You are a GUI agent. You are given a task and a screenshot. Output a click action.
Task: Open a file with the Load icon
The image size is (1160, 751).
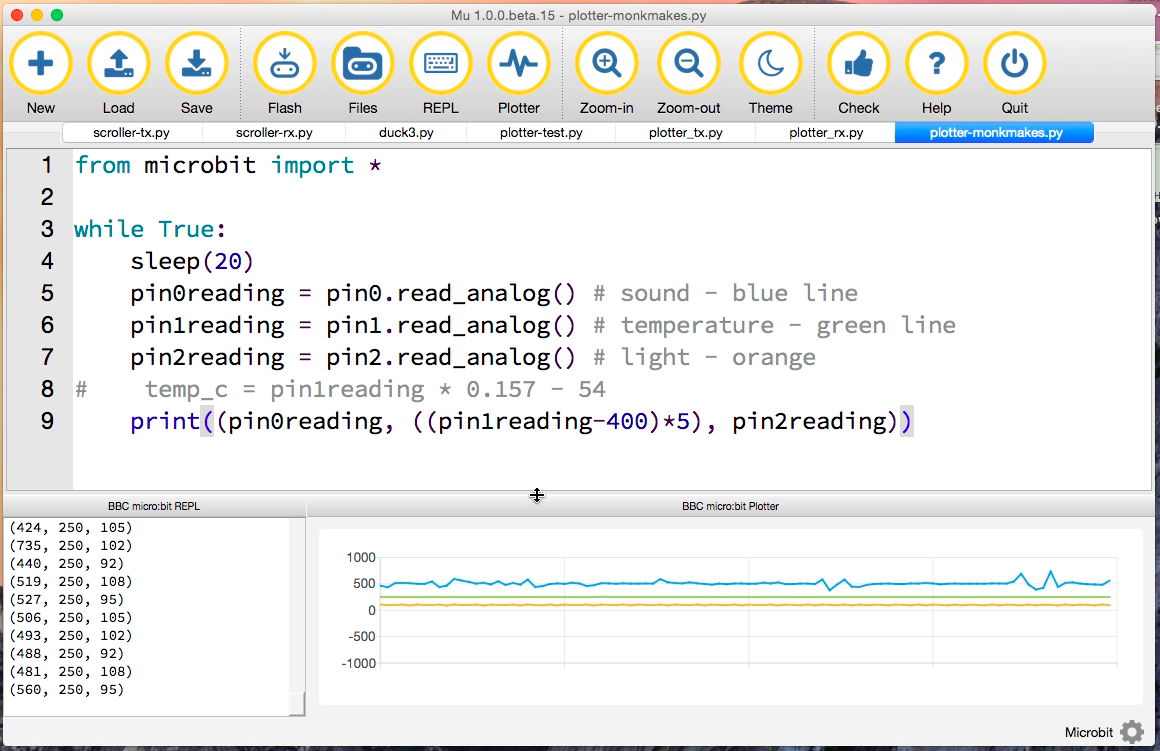click(118, 64)
